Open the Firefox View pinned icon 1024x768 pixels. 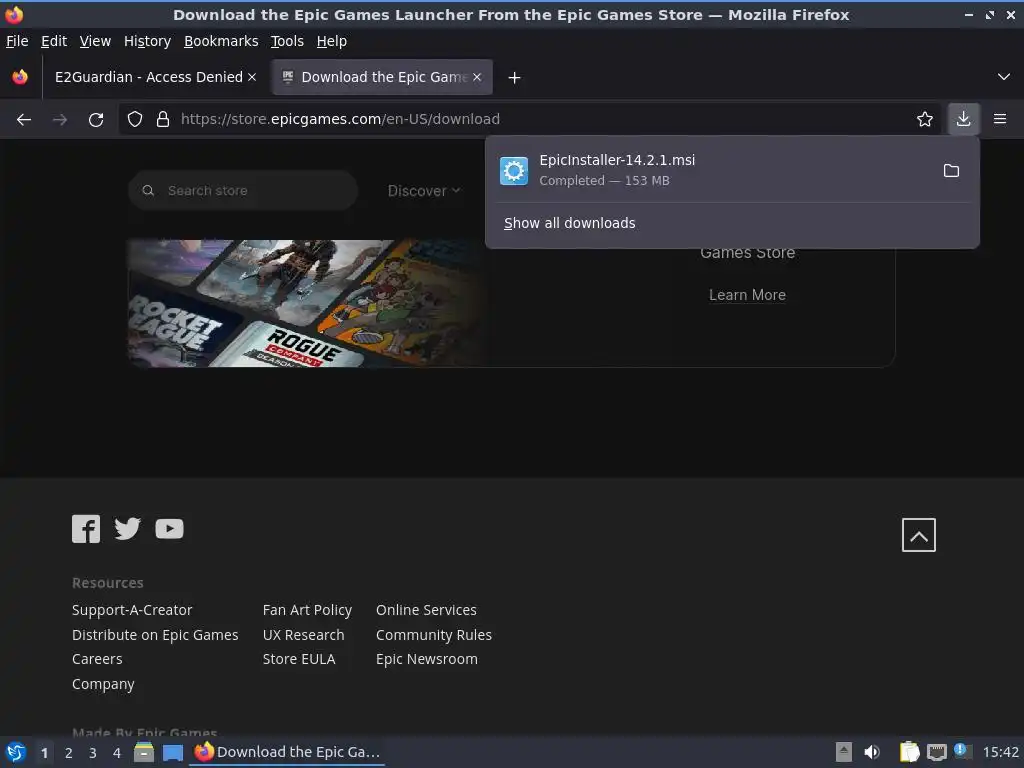click(20, 77)
